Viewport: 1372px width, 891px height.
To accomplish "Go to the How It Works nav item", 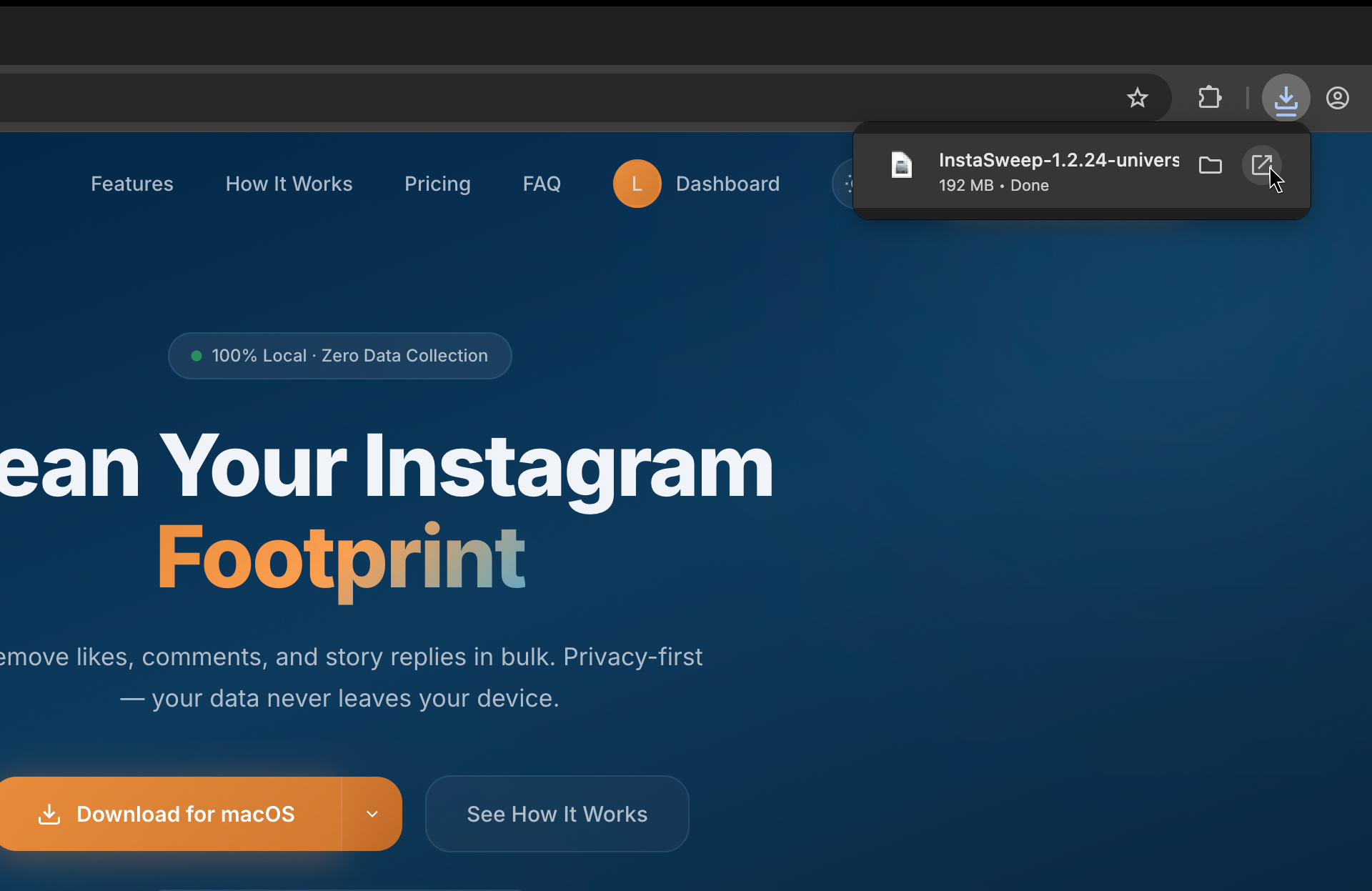I will [x=289, y=184].
